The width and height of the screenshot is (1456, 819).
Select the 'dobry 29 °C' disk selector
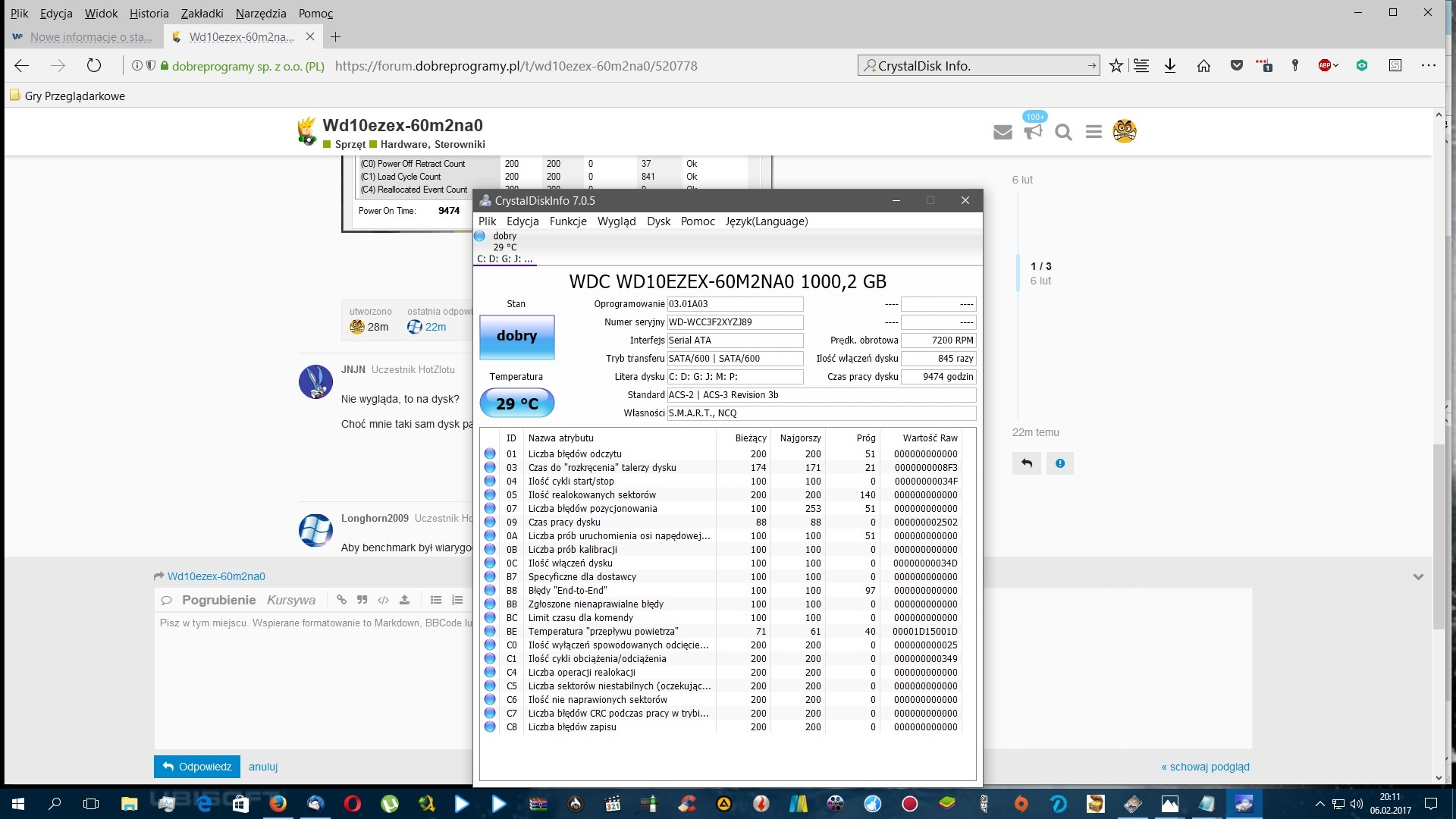(505, 247)
